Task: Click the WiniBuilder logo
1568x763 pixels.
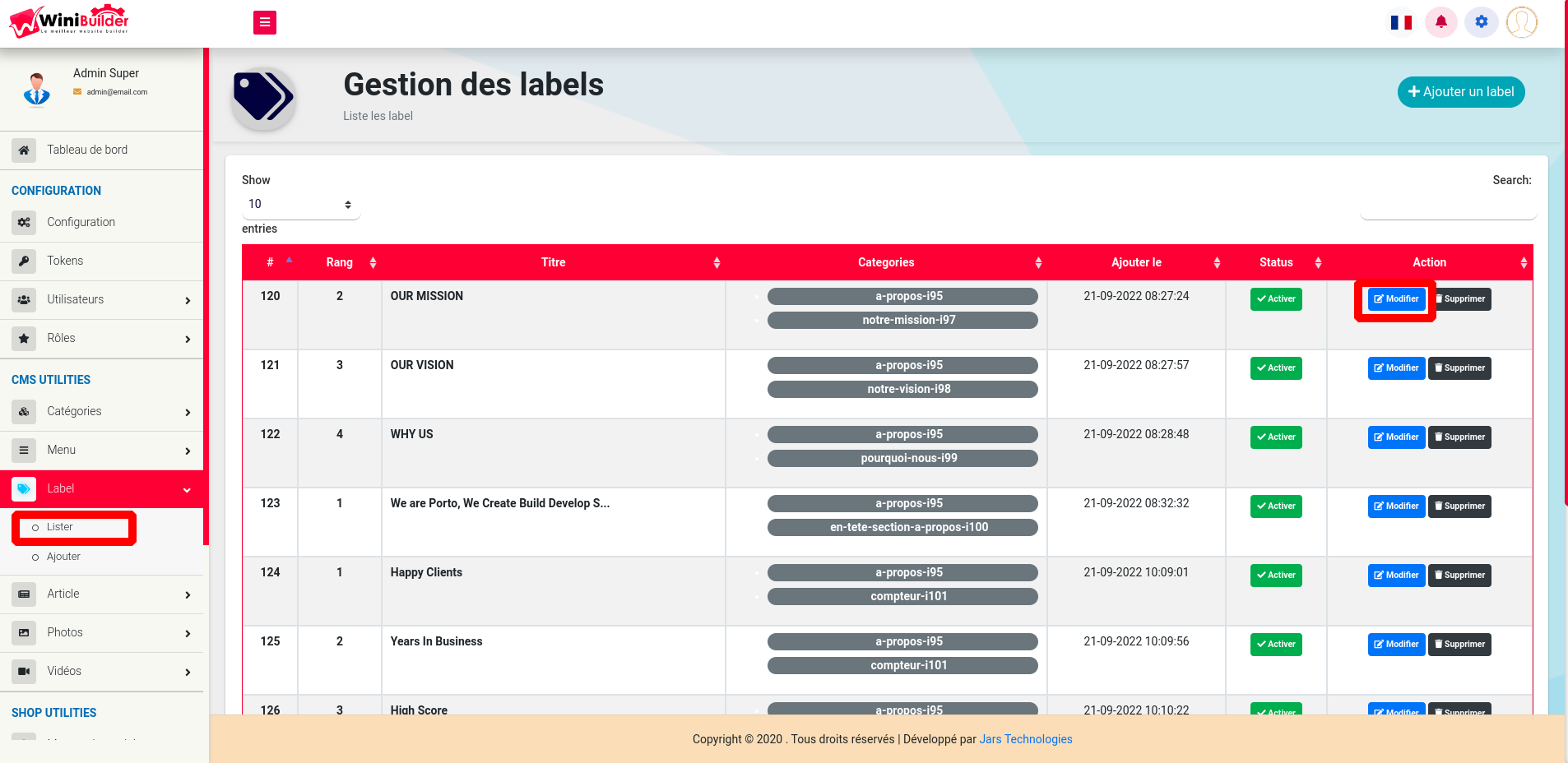Action: (69, 22)
